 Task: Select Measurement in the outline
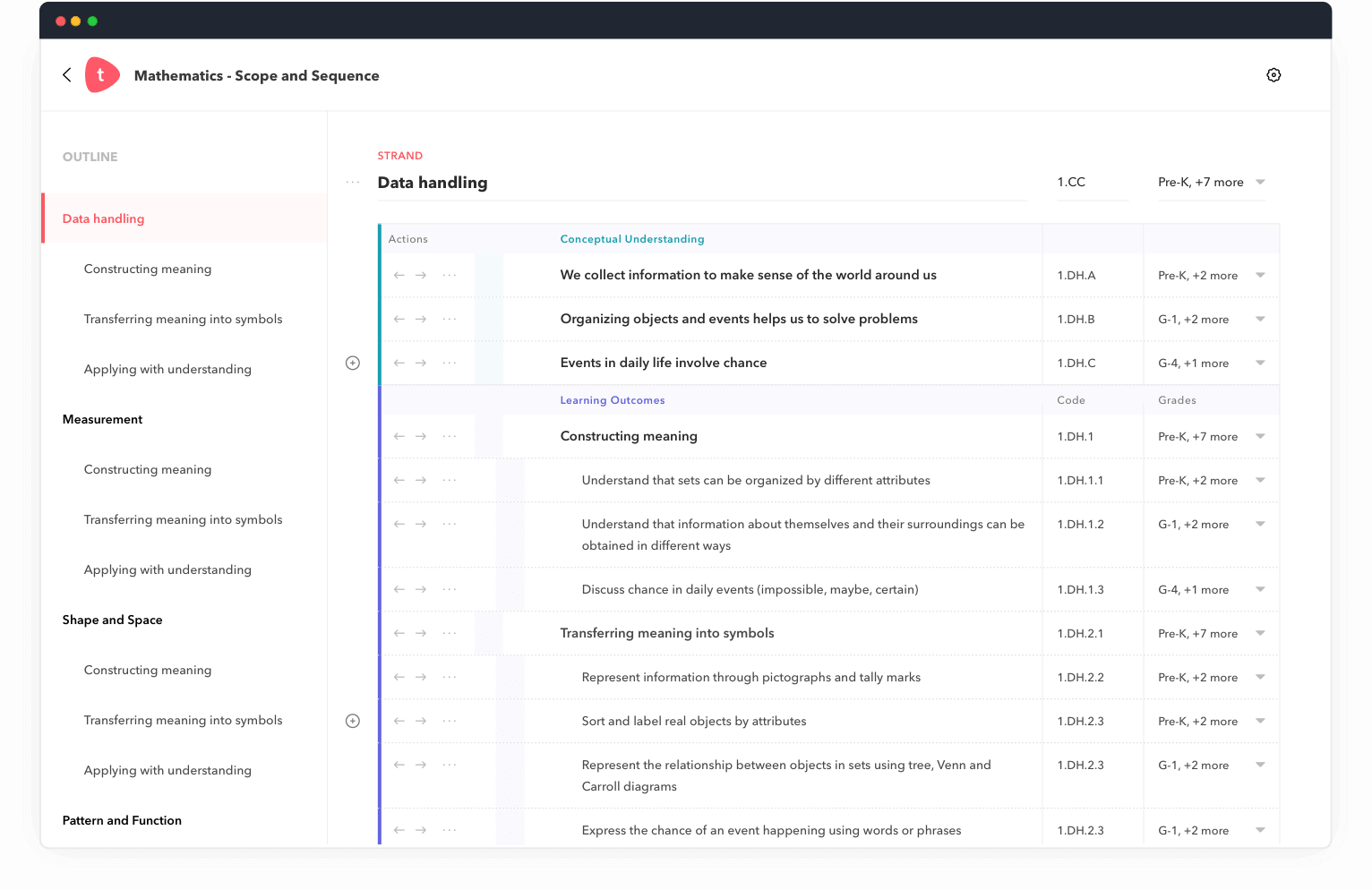pos(103,419)
